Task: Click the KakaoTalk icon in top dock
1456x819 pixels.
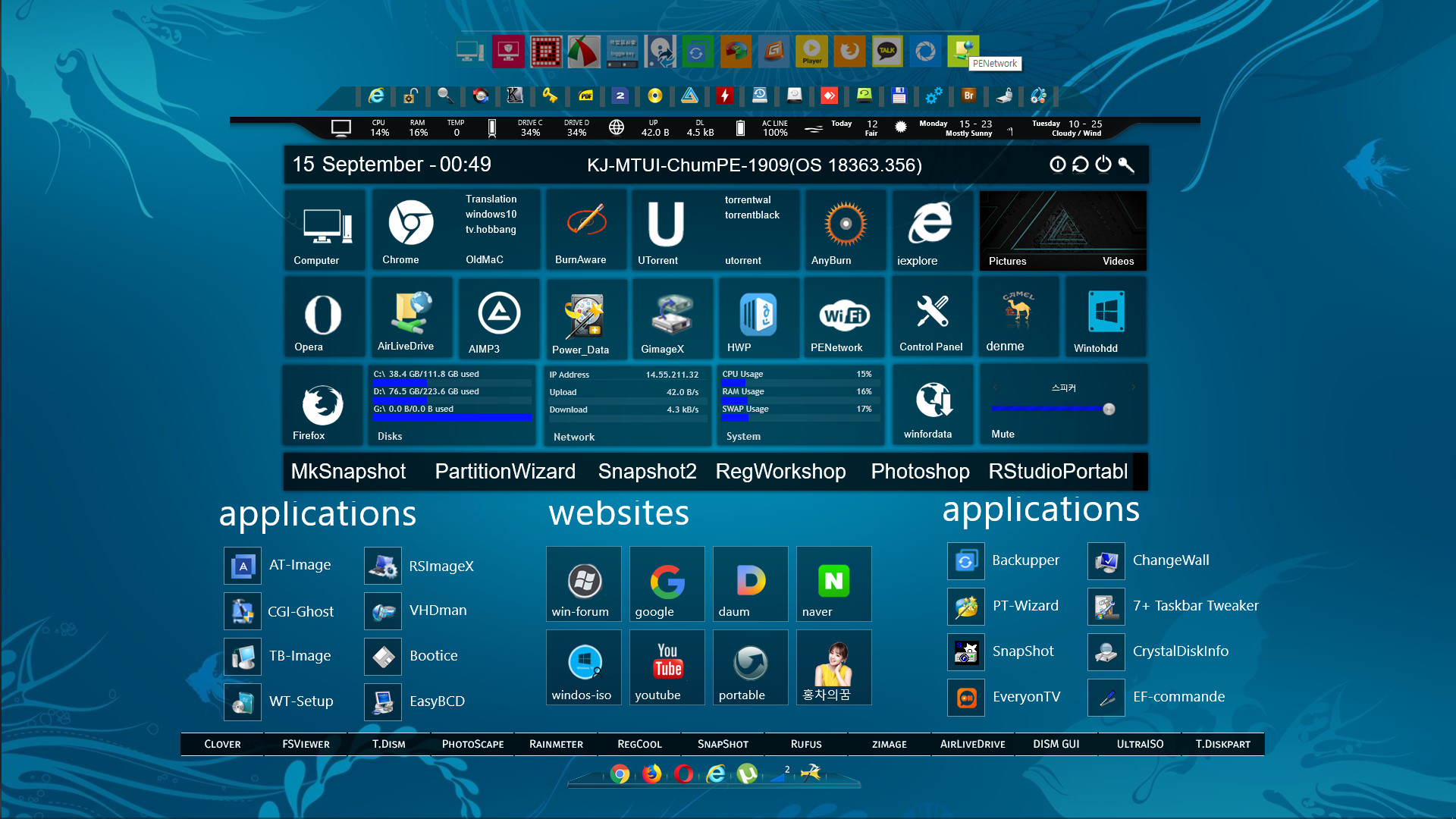Action: tap(887, 52)
